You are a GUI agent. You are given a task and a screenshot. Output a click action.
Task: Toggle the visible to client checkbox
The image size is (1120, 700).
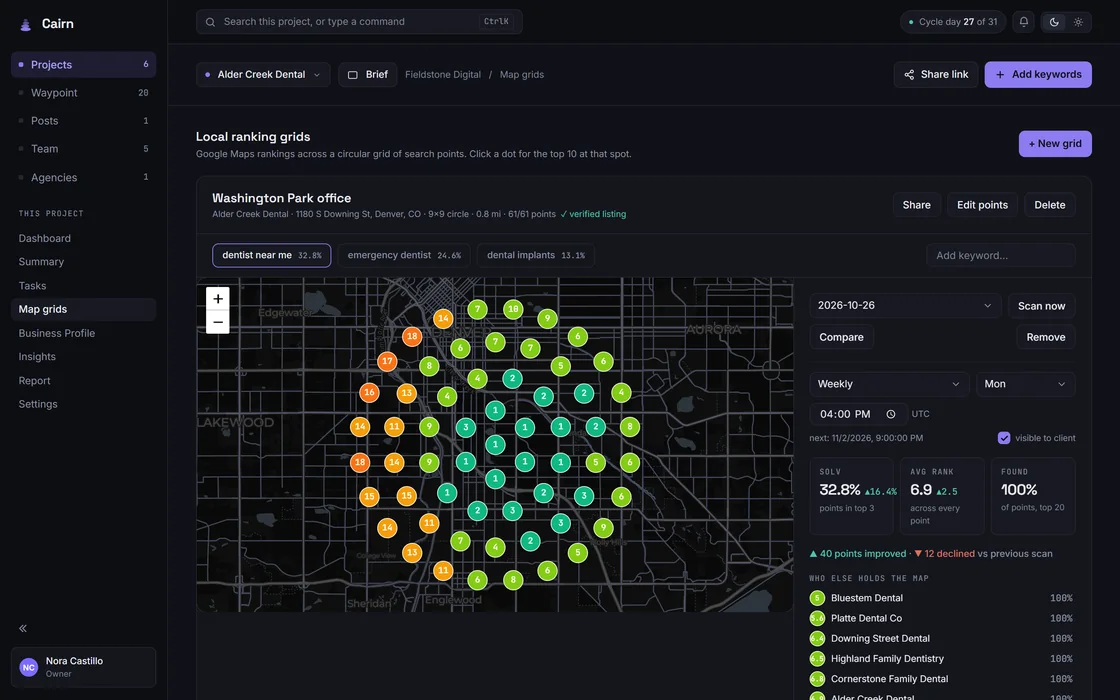coord(1004,439)
